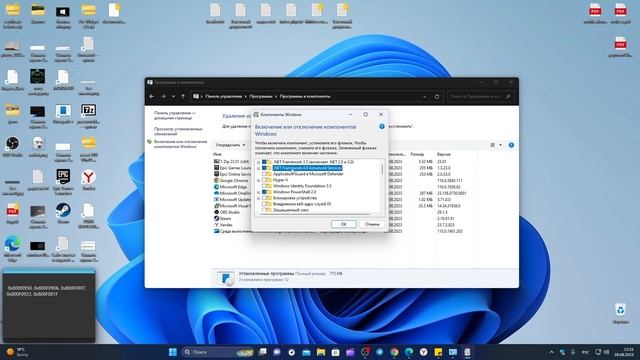The height and width of the screenshot is (360, 640).
Task: Tick the .NET Framework 3.5 checkbox
Action: coord(264,162)
